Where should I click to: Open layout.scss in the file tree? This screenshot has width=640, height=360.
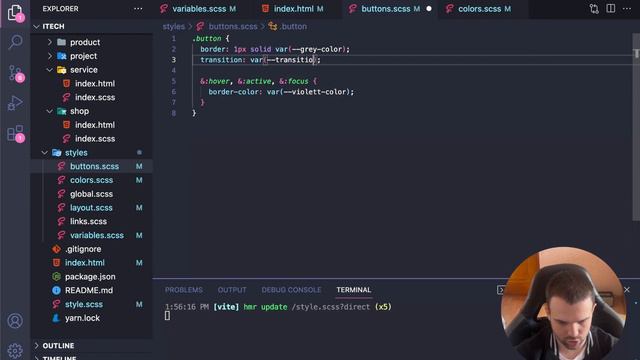tap(91, 208)
